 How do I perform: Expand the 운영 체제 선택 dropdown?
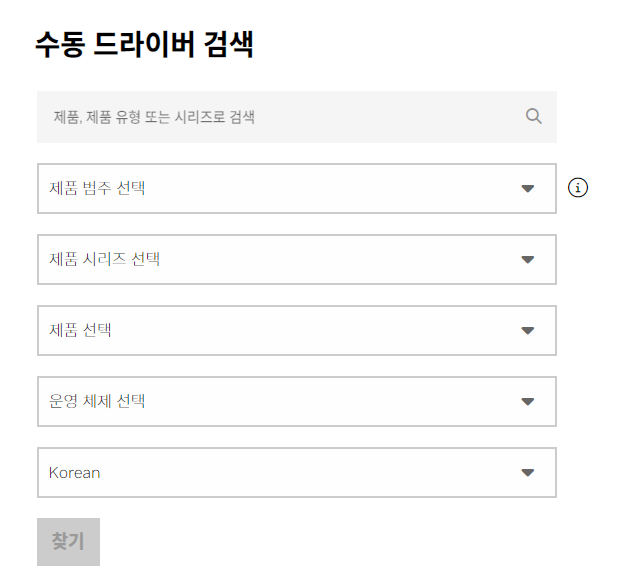pyautogui.click(x=296, y=402)
